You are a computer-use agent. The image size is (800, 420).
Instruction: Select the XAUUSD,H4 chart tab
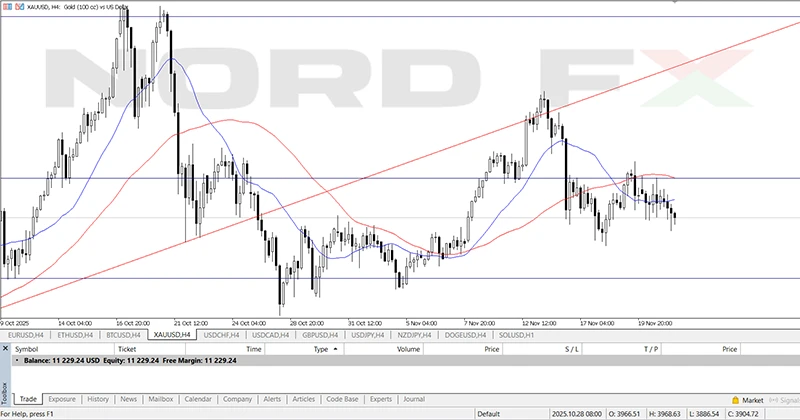pyautogui.click(x=172, y=335)
